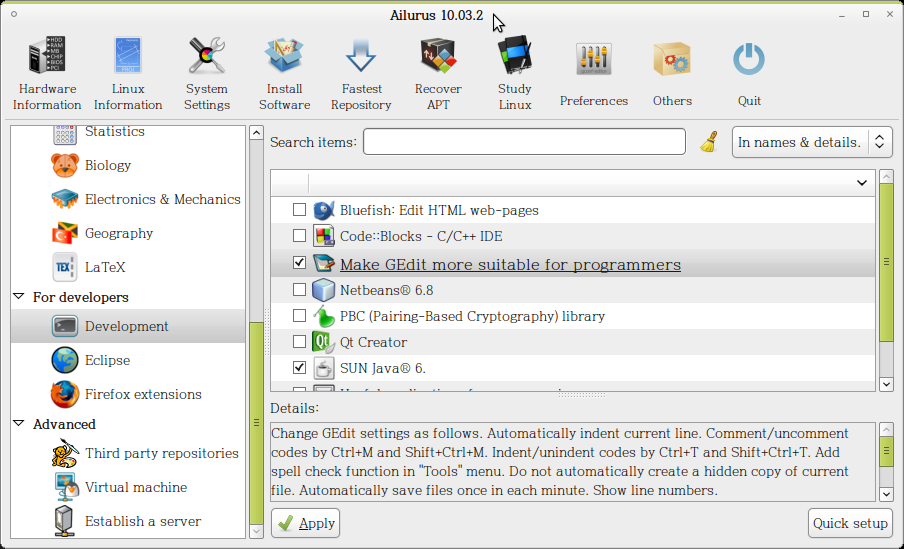Collapse the Advanced group

(x=19, y=423)
